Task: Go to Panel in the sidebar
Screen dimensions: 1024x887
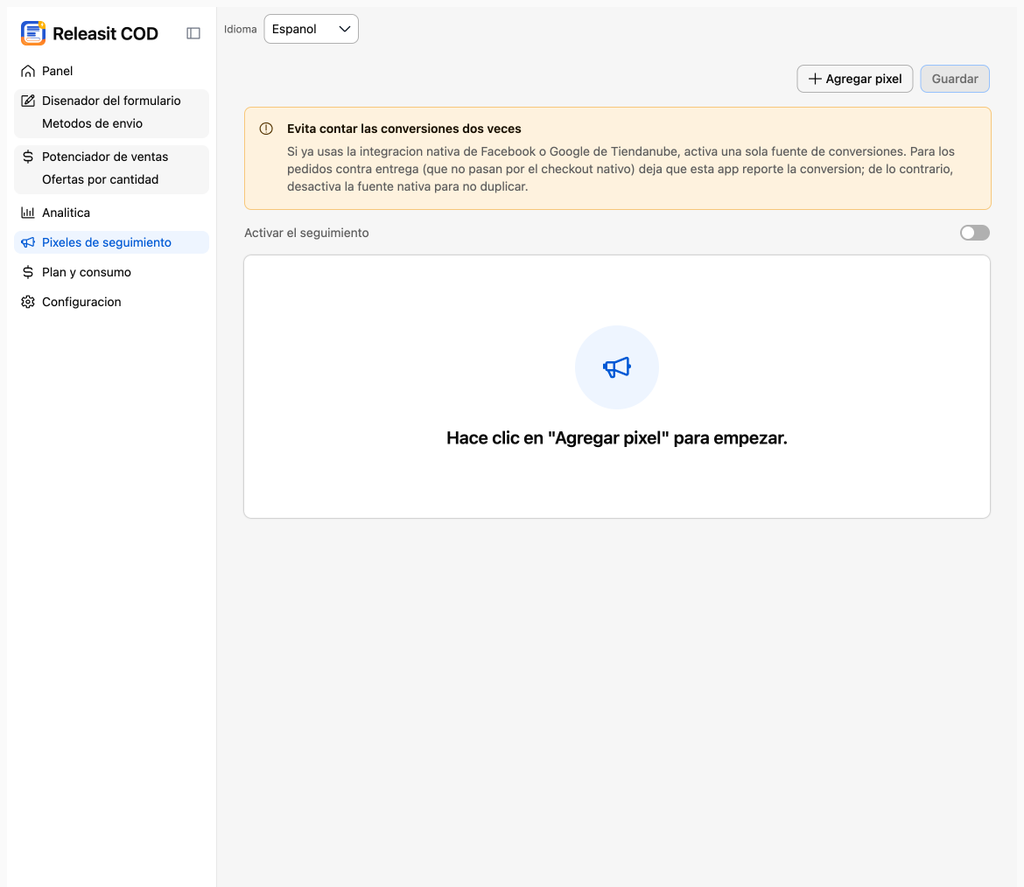Action: click(x=111, y=71)
